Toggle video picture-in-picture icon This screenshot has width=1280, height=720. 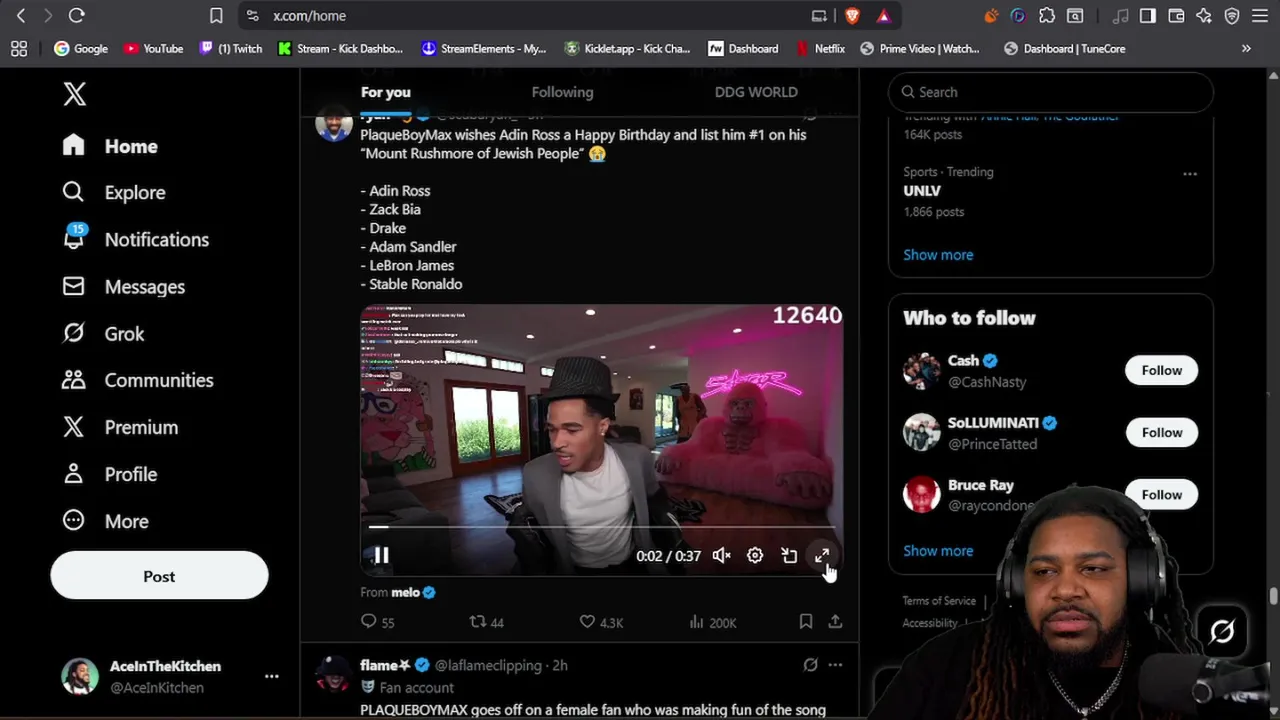(x=789, y=556)
